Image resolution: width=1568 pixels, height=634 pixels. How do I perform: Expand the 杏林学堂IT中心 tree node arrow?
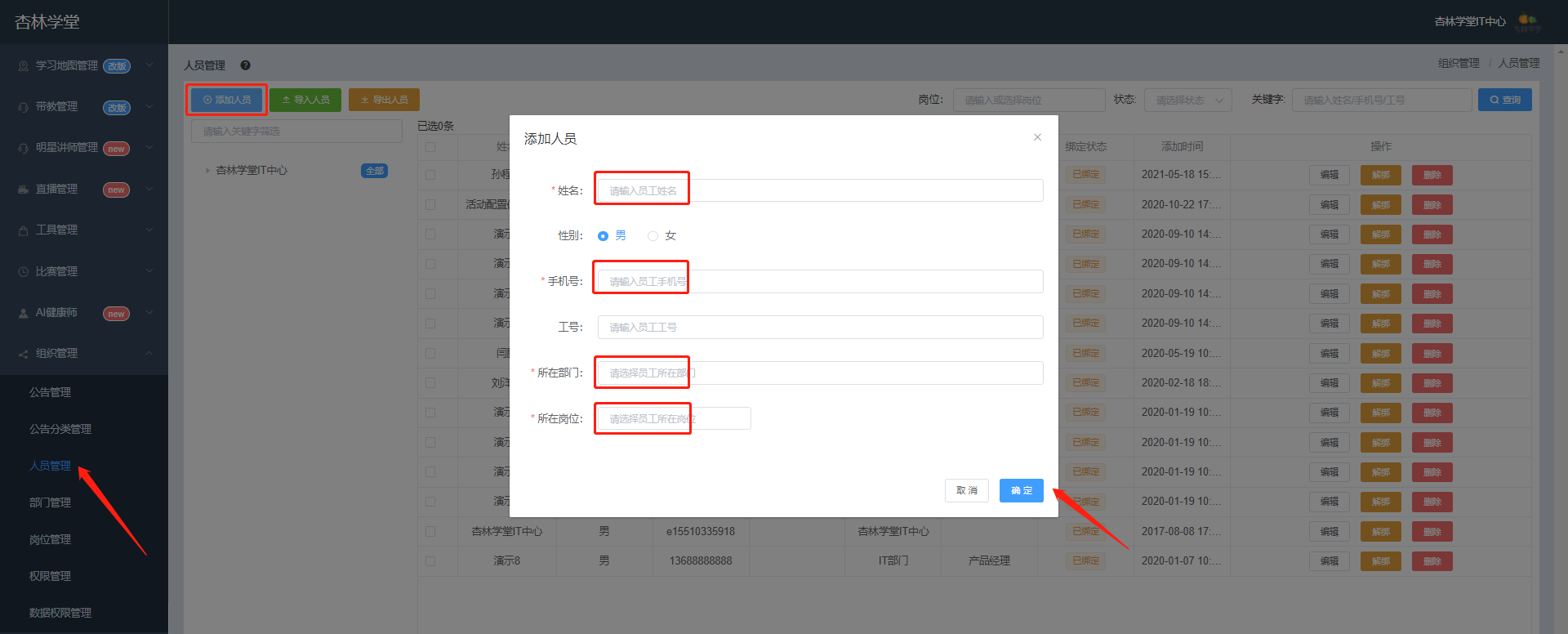[207, 171]
